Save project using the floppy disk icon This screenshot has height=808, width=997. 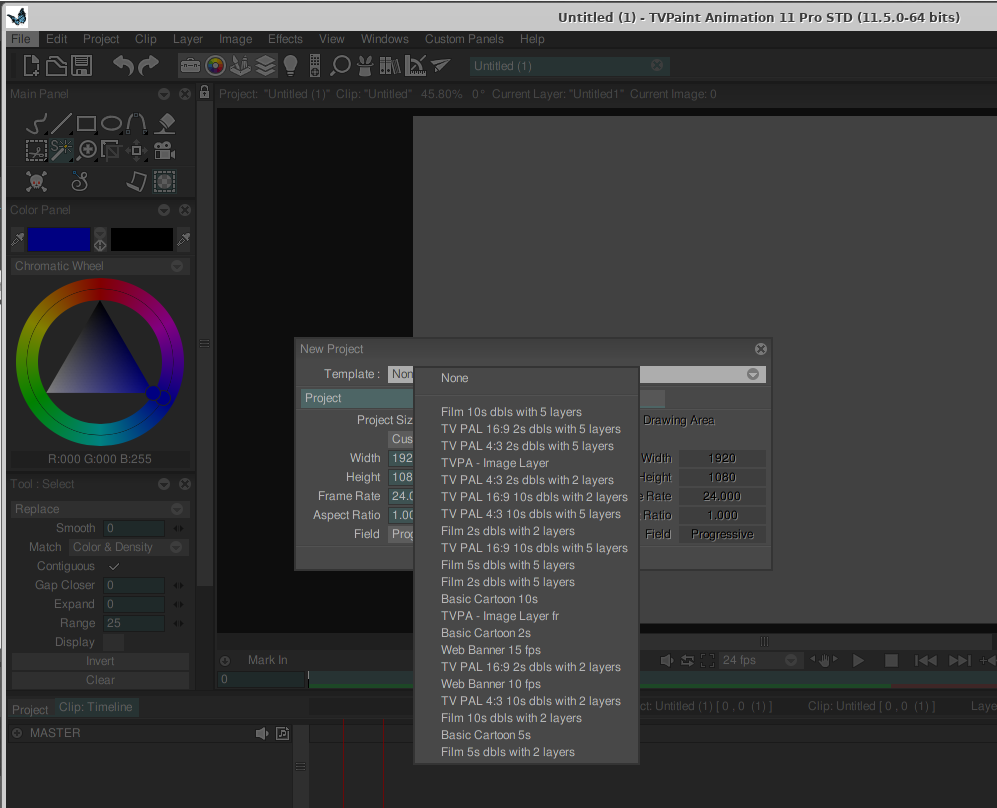[x=82, y=65]
